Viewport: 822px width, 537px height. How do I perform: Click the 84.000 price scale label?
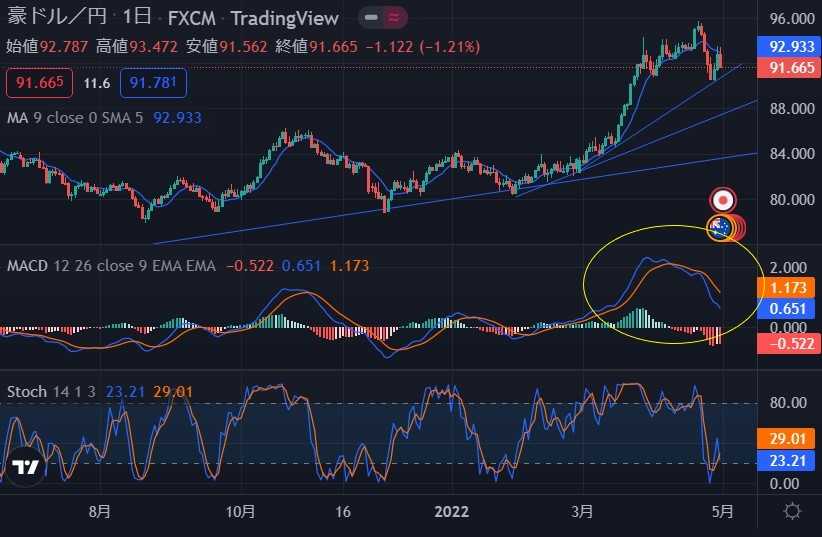click(x=792, y=154)
